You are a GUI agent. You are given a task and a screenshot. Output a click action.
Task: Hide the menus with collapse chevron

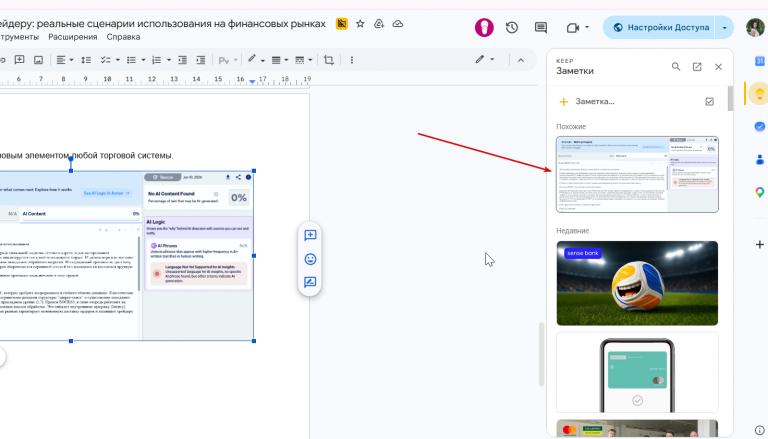[x=521, y=60]
